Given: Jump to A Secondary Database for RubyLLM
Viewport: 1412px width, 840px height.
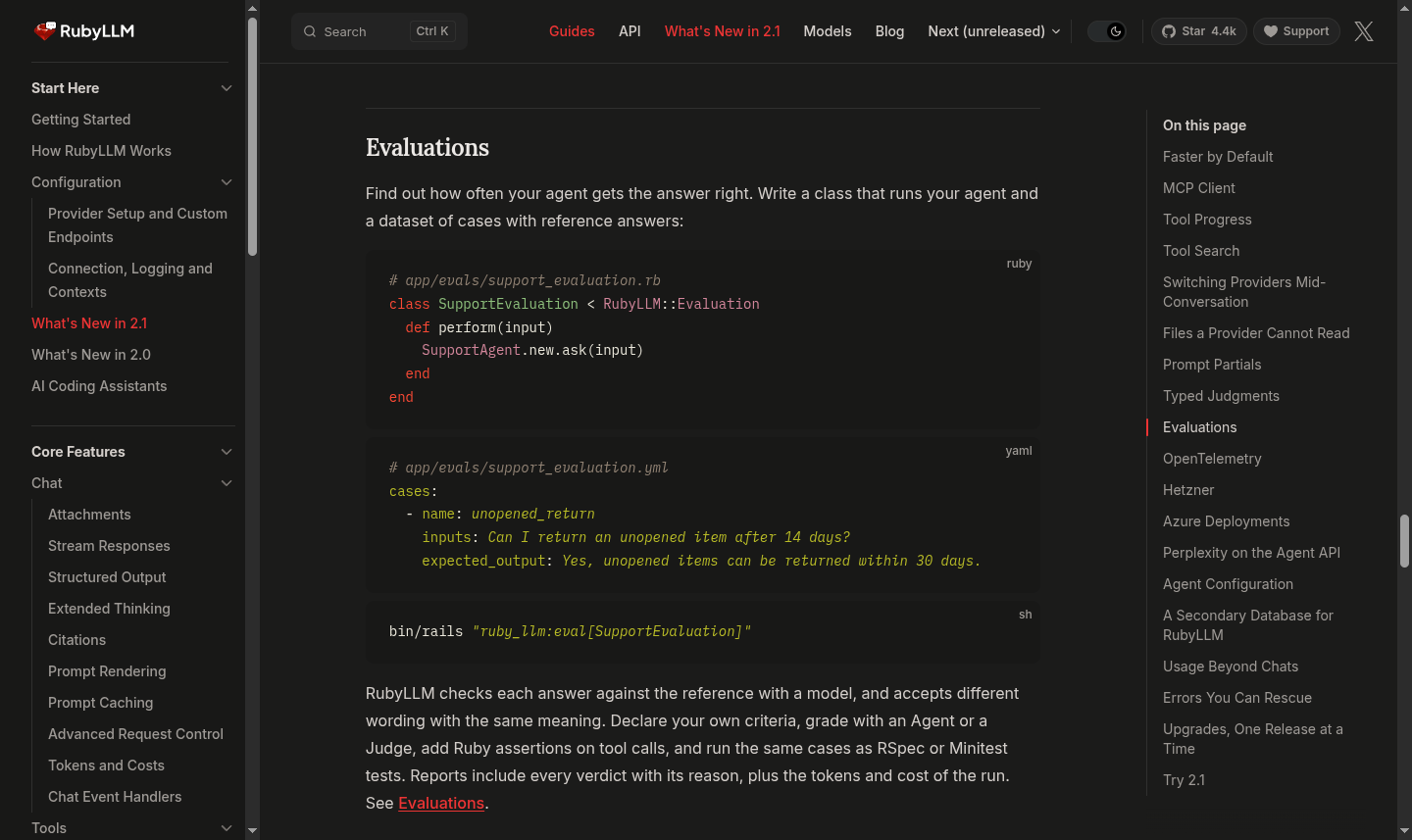Looking at the screenshot, I should pyautogui.click(x=1248, y=625).
